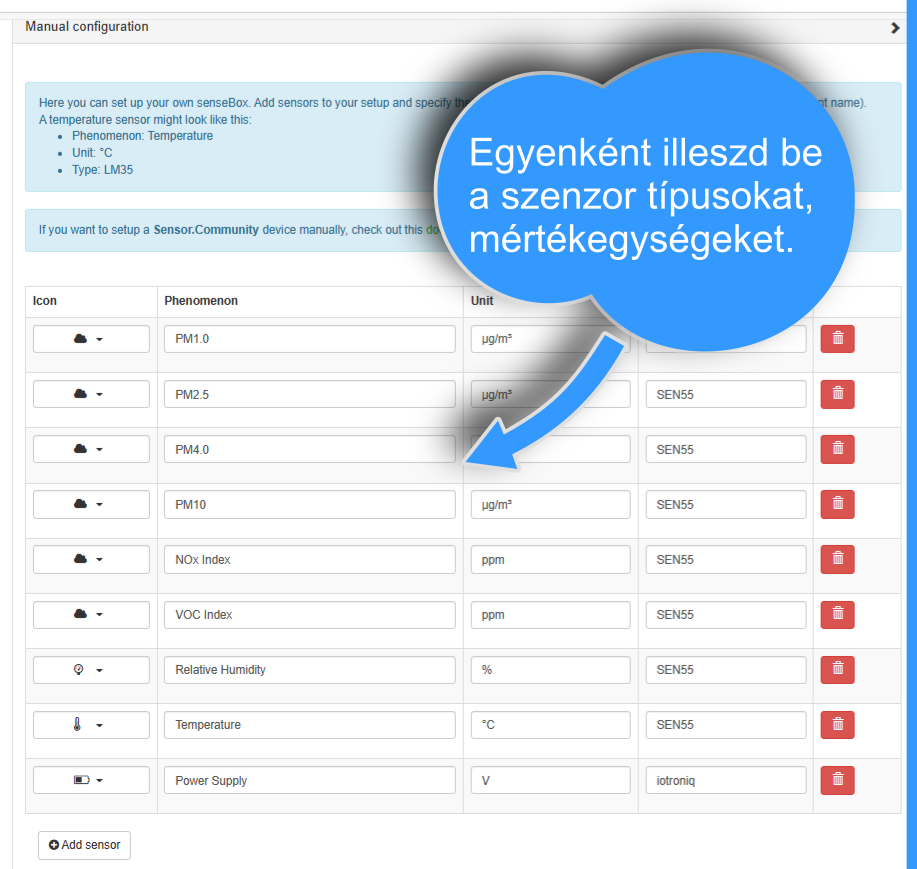Trash the Temperature sensor row
Screen dimensions: 917x869
click(x=837, y=724)
